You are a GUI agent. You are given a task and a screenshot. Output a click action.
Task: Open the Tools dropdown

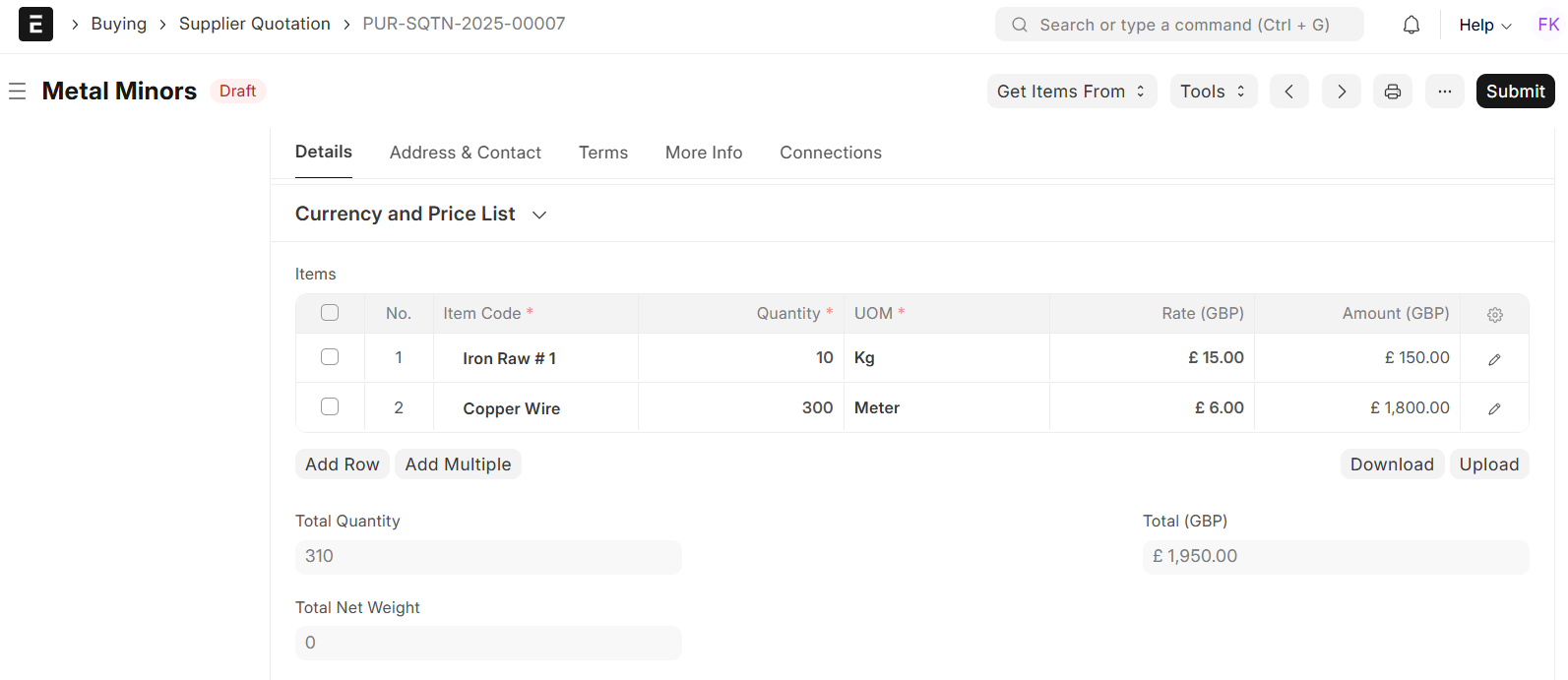coord(1213,92)
